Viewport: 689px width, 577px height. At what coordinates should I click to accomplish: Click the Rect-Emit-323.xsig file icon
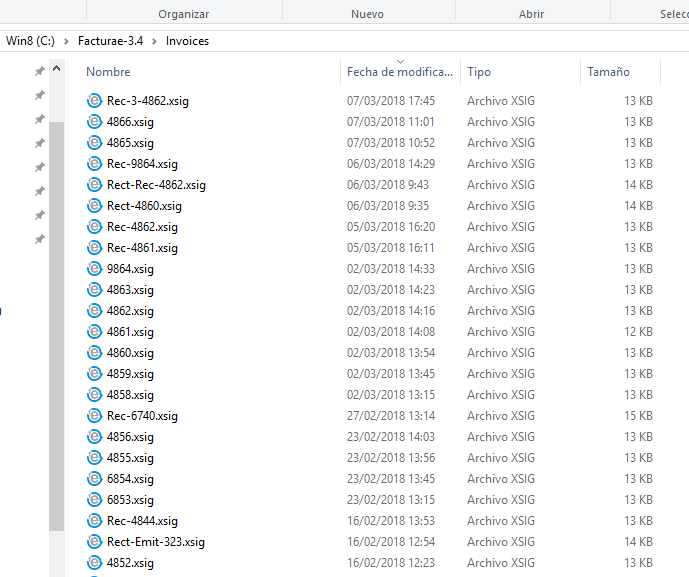[x=94, y=542]
